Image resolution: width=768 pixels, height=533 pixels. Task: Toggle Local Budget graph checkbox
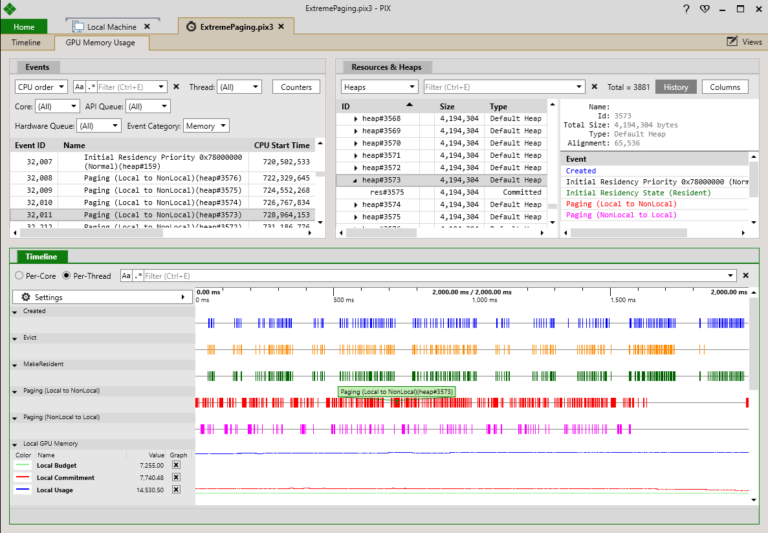176,466
